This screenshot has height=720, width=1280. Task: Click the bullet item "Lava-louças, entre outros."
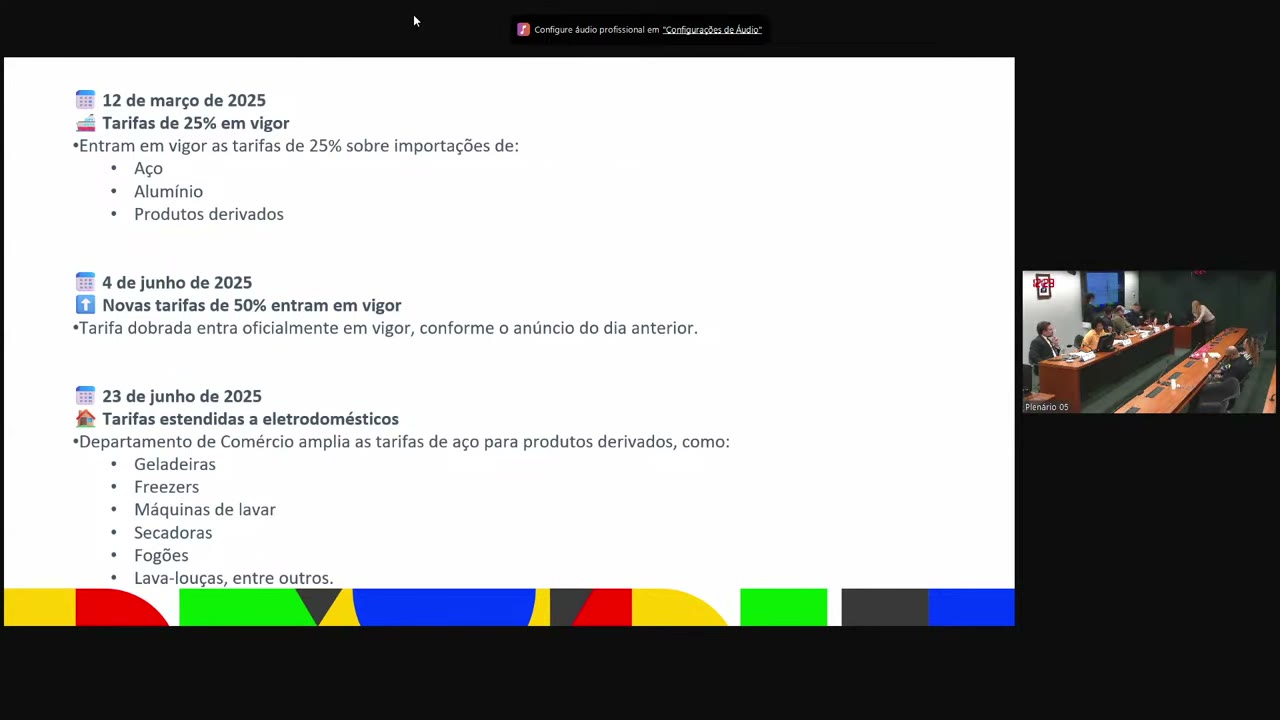point(234,578)
